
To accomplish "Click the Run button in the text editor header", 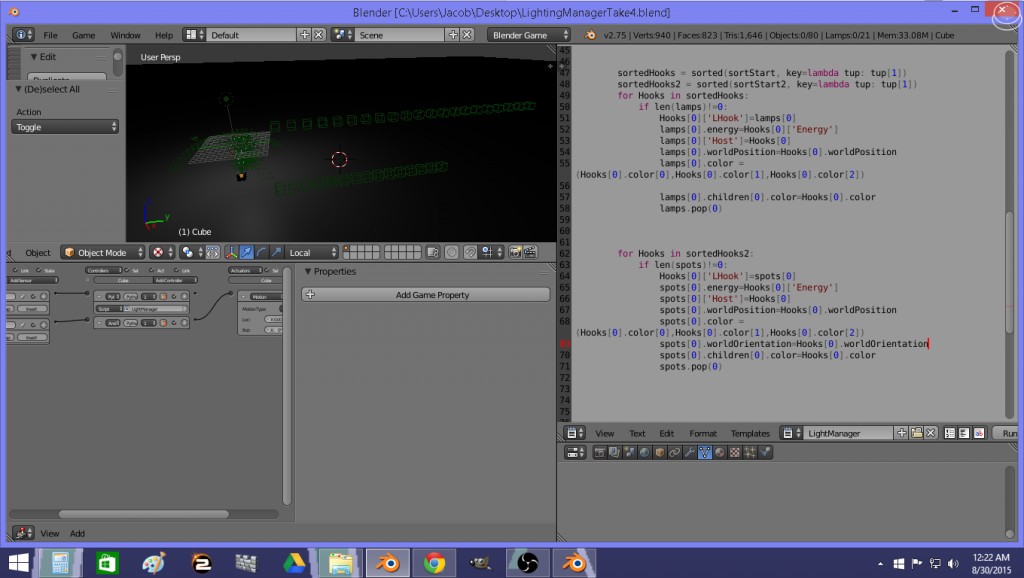I will (x=1014, y=433).
